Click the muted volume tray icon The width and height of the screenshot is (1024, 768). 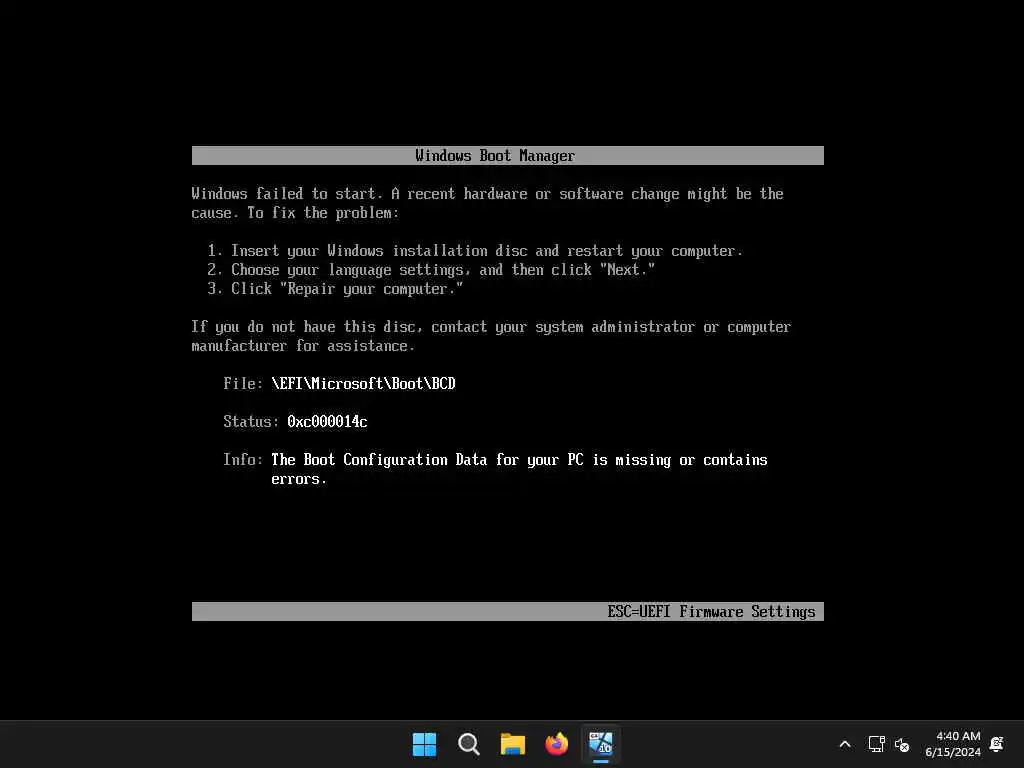[902, 744]
